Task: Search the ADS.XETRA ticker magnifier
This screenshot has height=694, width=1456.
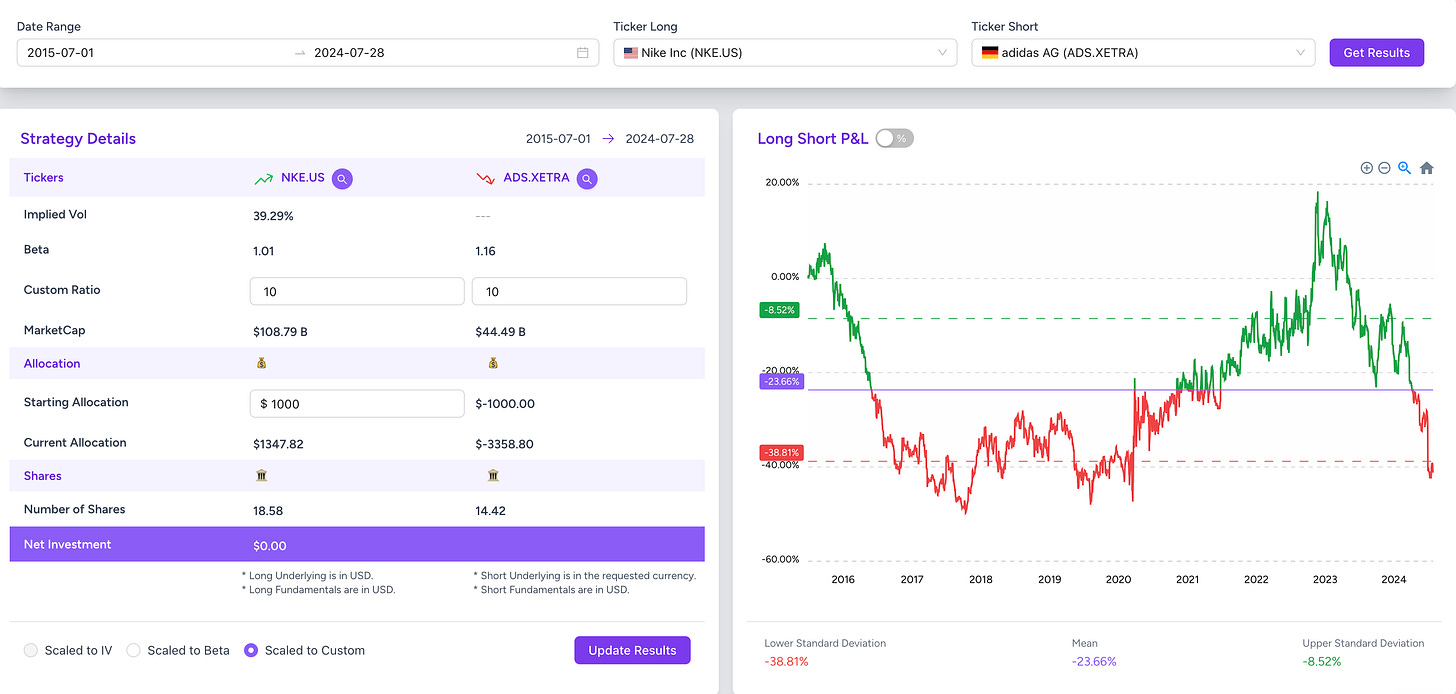Action: pyautogui.click(x=587, y=179)
